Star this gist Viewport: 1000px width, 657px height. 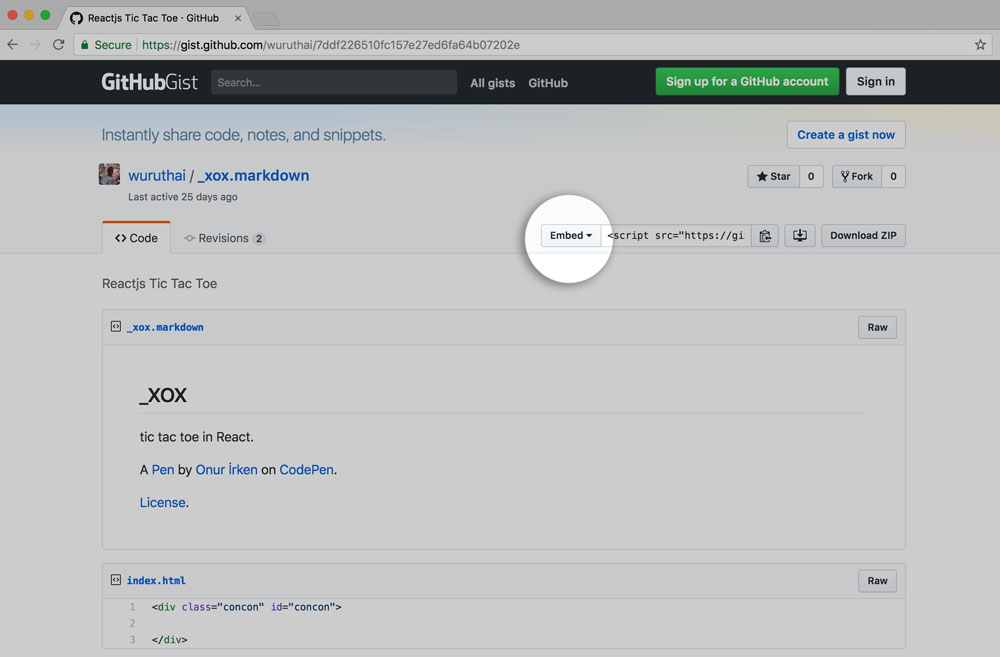pos(773,177)
